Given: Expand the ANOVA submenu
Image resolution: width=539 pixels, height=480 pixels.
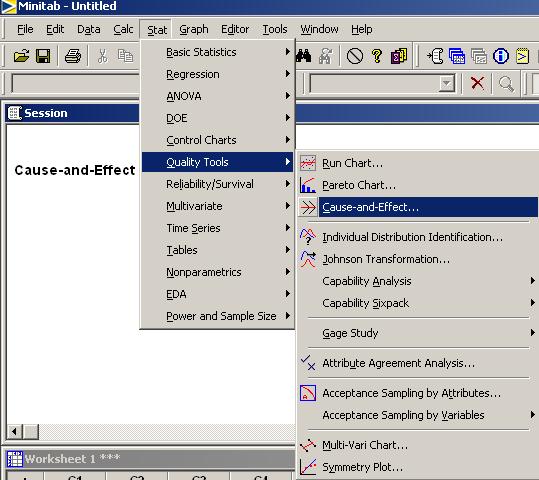Looking at the screenshot, I should [x=218, y=96].
